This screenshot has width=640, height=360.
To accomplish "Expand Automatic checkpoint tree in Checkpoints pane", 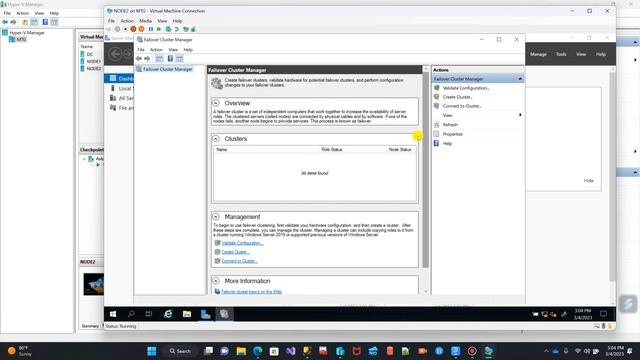I will pyautogui.click(x=84, y=159).
